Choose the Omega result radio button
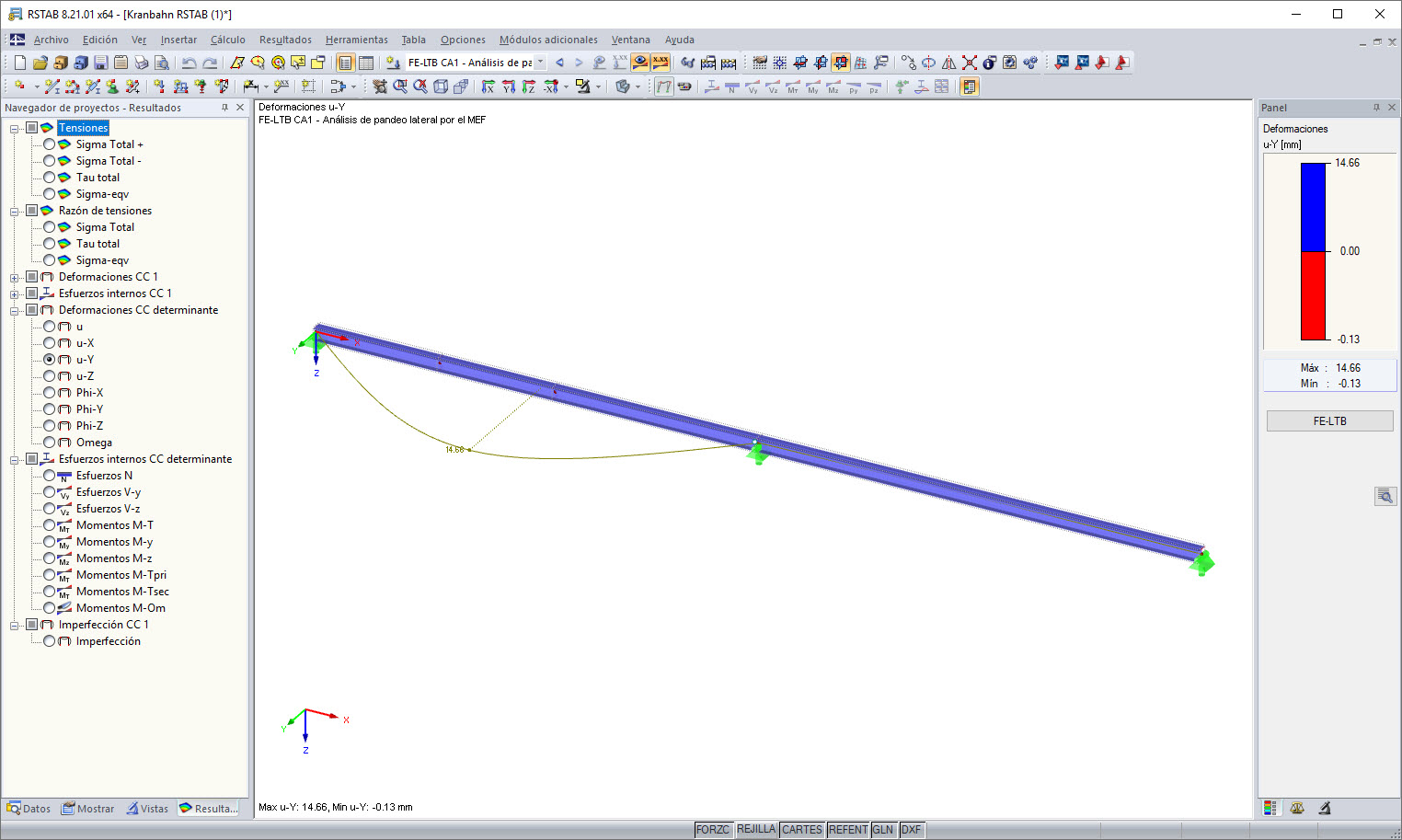Image resolution: width=1402 pixels, height=840 pixels. [50, 443]
